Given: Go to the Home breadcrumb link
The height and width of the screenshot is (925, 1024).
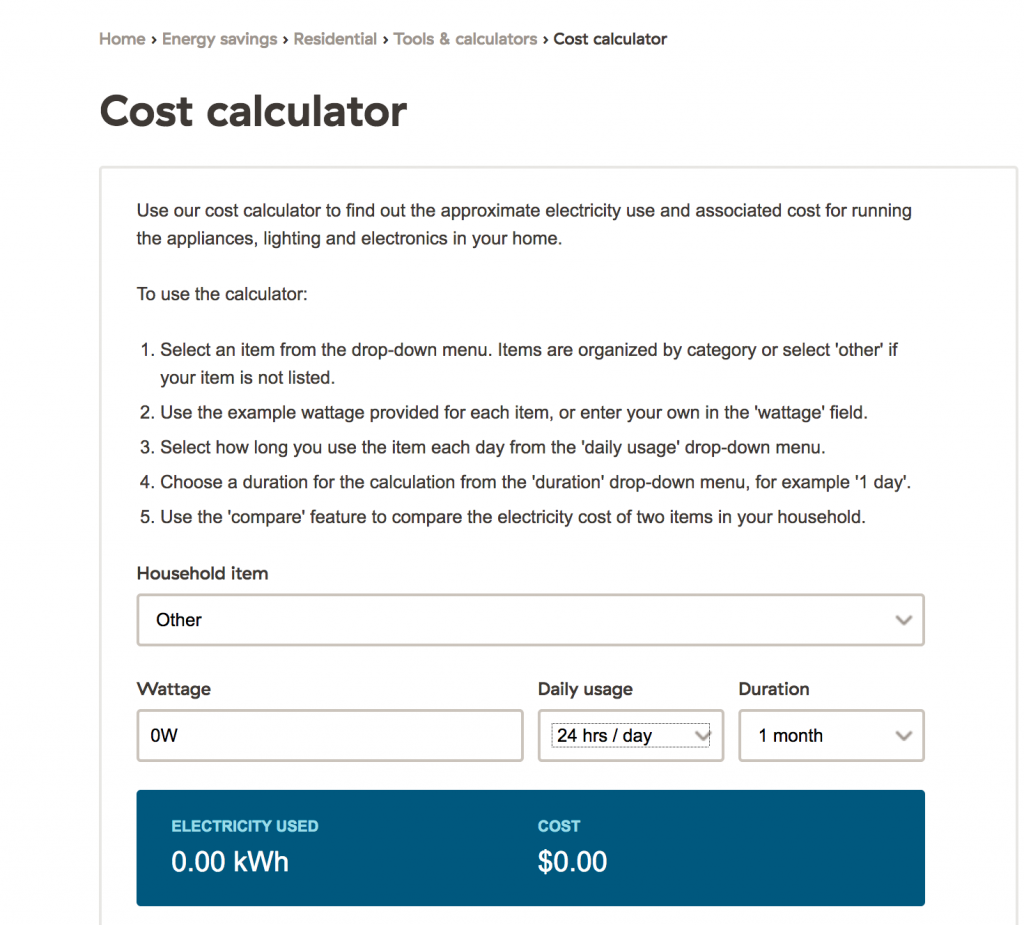Looking at the screenshot, I should click(122, 39).
